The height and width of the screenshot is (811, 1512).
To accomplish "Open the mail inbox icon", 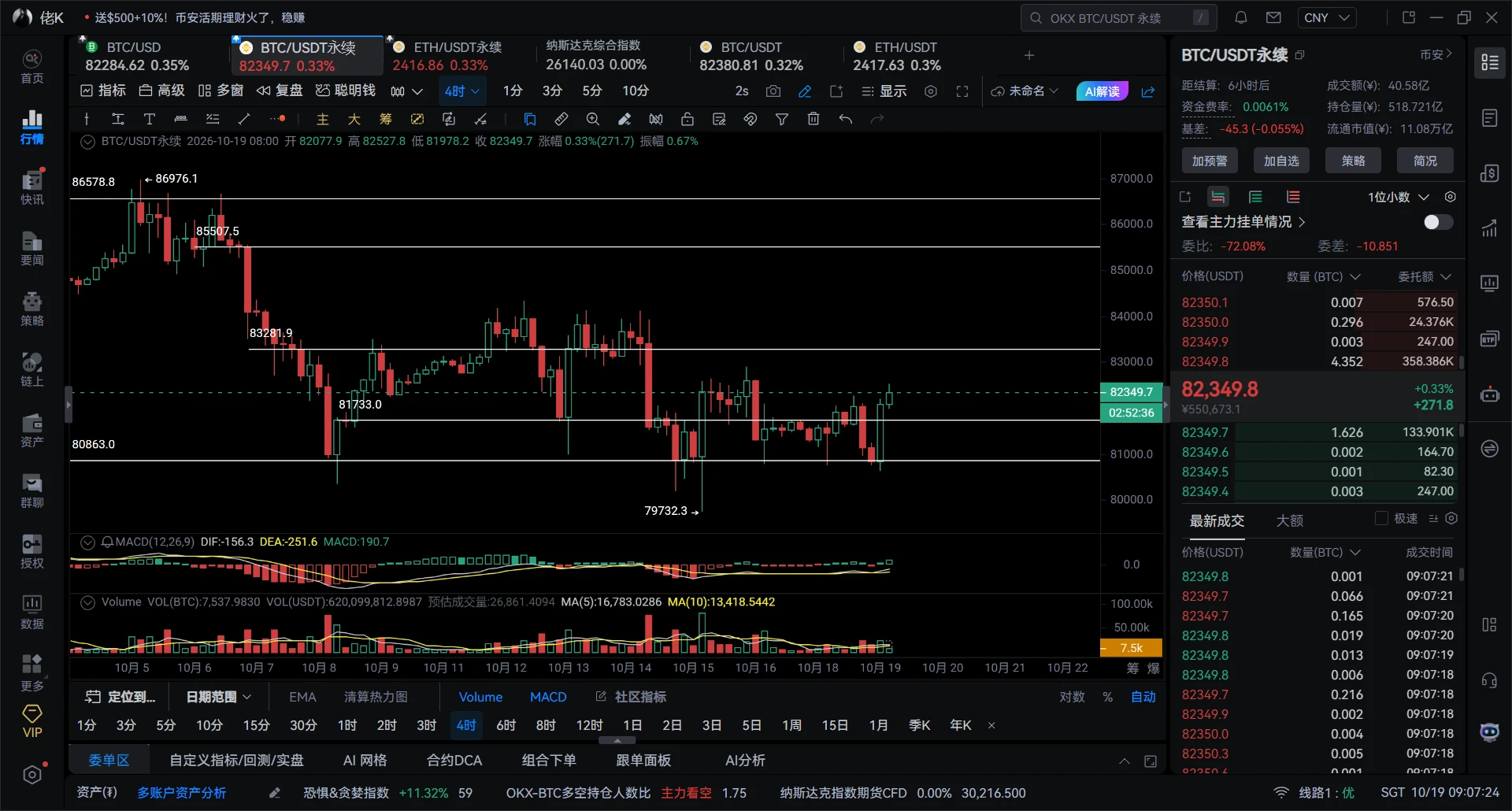I will pos(1273,17).
